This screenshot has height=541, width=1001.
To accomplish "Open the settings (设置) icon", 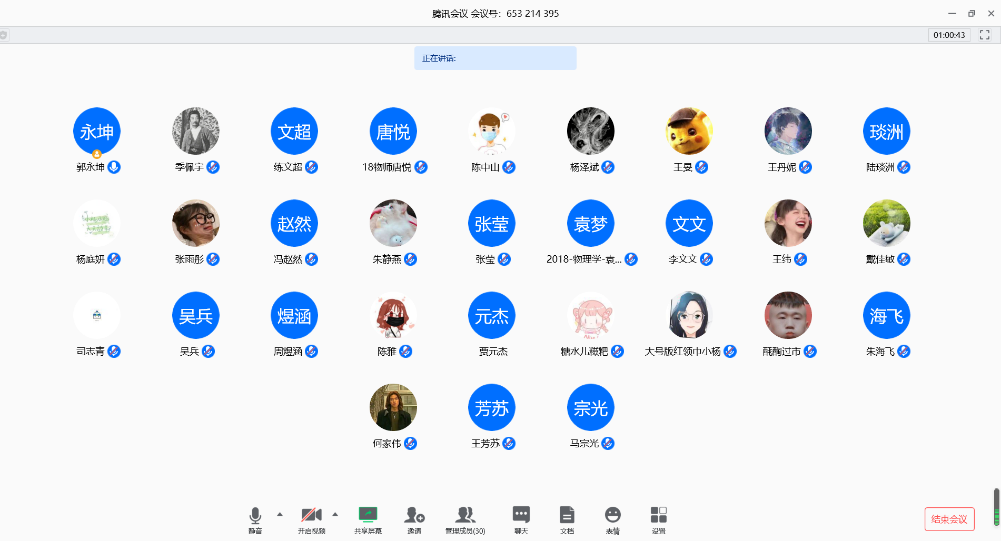I will tap(658, 517).
